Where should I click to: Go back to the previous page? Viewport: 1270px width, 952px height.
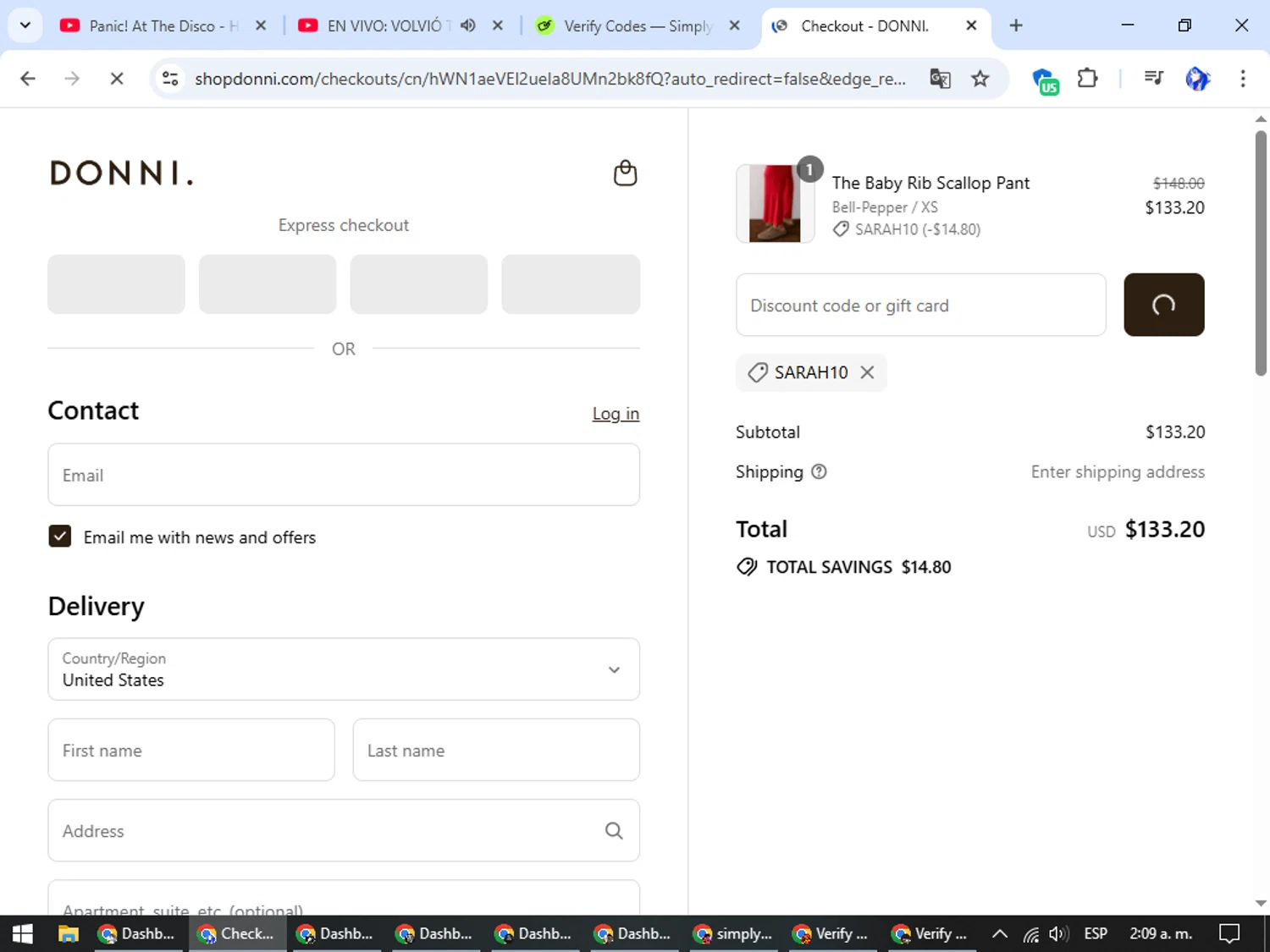[x=28, y=79]
